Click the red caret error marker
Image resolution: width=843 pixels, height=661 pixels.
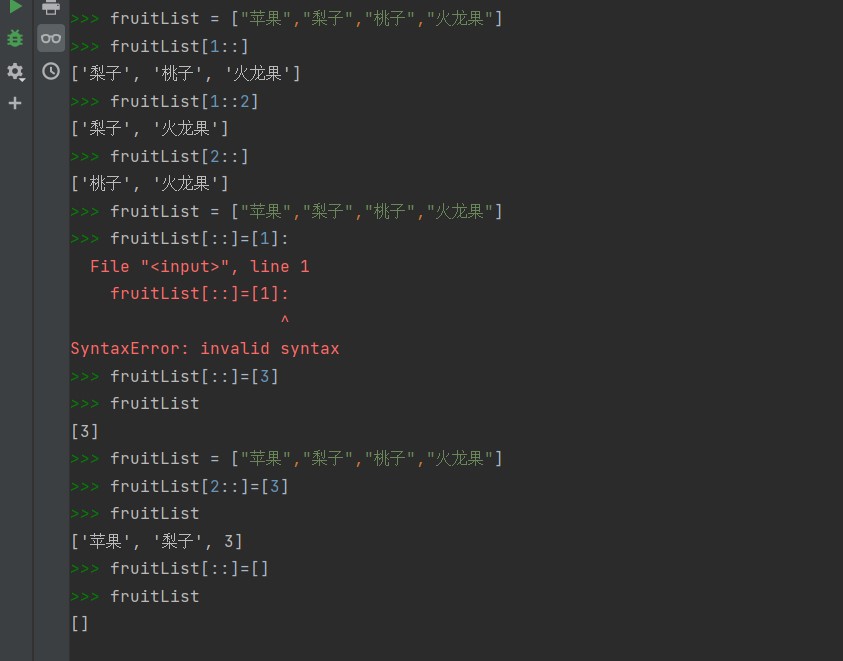[x=284, y=321]
